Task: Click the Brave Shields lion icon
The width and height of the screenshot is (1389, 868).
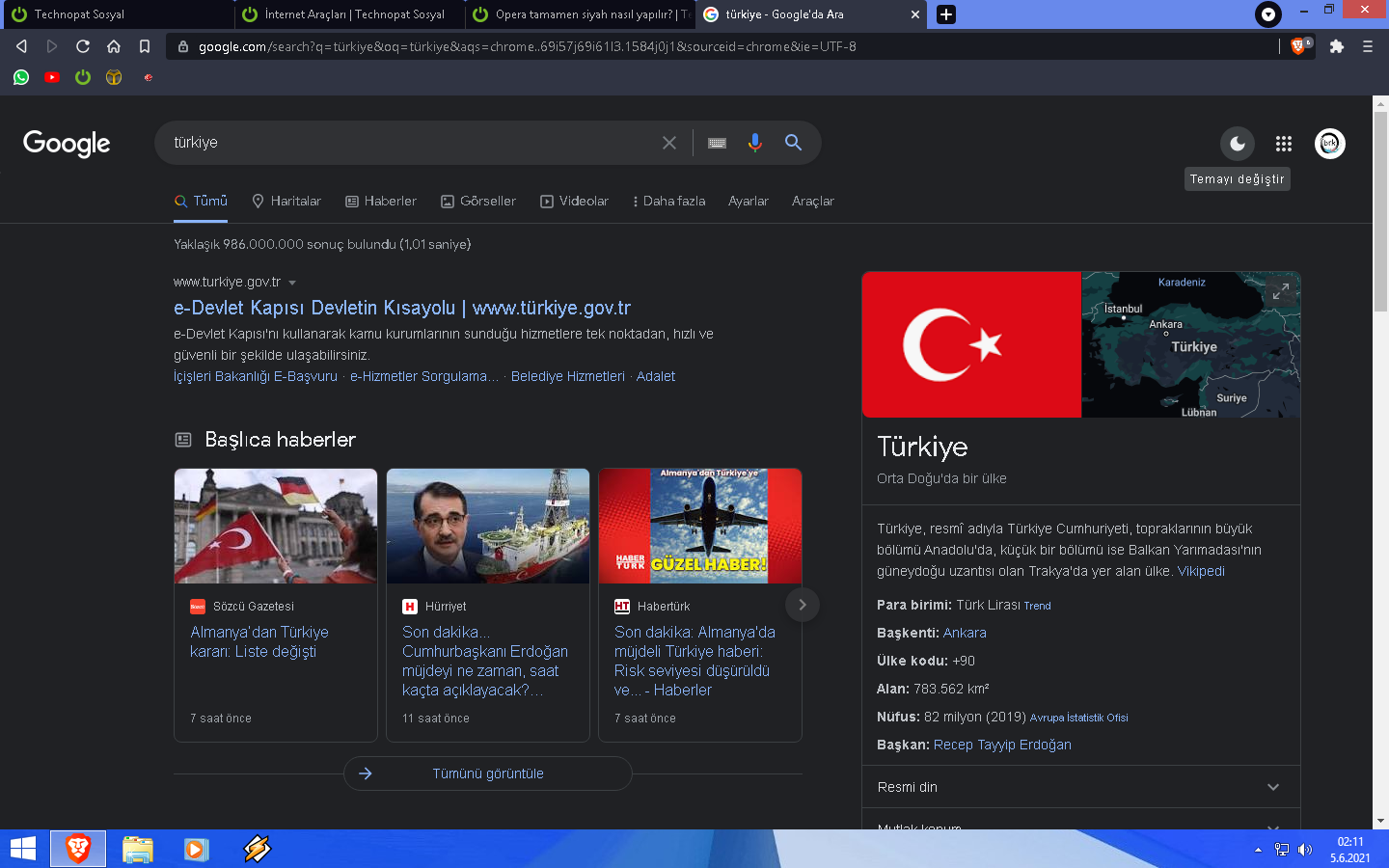Action: point(1298,46)
